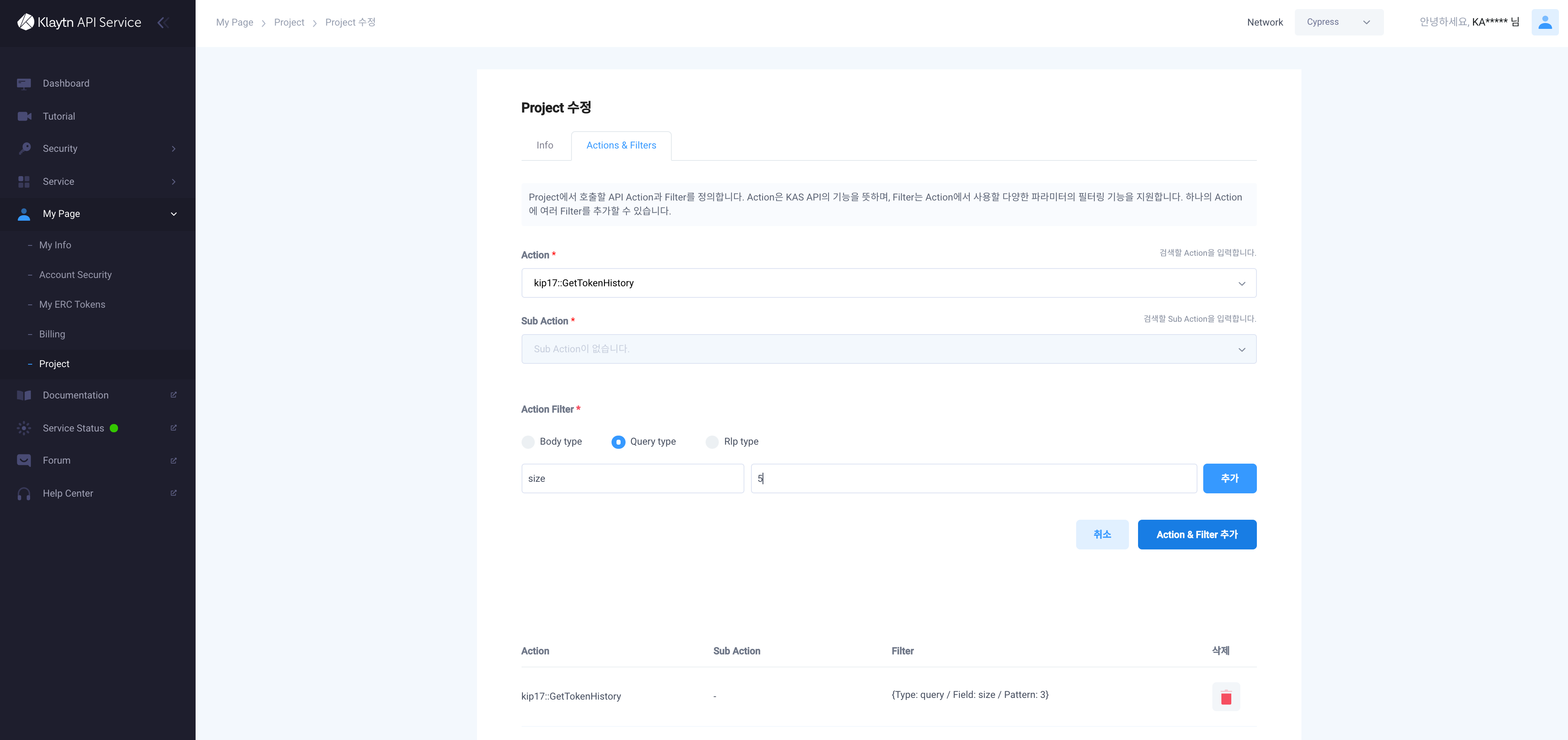
Task: Click the Help Center headset icon
Action: pyautogui.click(x=24, y=493)
